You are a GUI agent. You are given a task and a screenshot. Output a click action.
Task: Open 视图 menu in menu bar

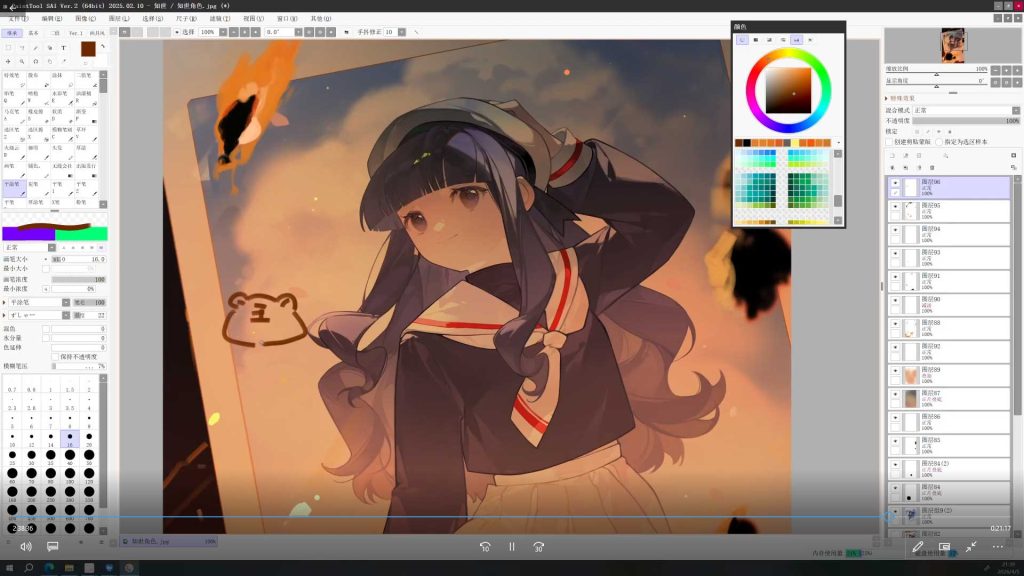click(253, 19)
